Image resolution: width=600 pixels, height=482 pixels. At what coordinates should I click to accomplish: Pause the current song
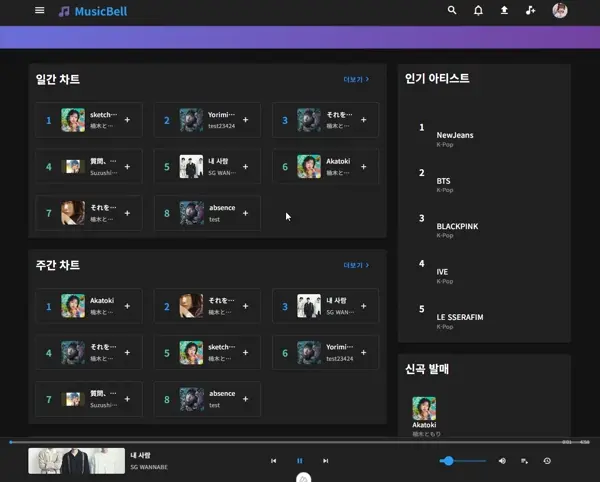click(x=299, y=461)
